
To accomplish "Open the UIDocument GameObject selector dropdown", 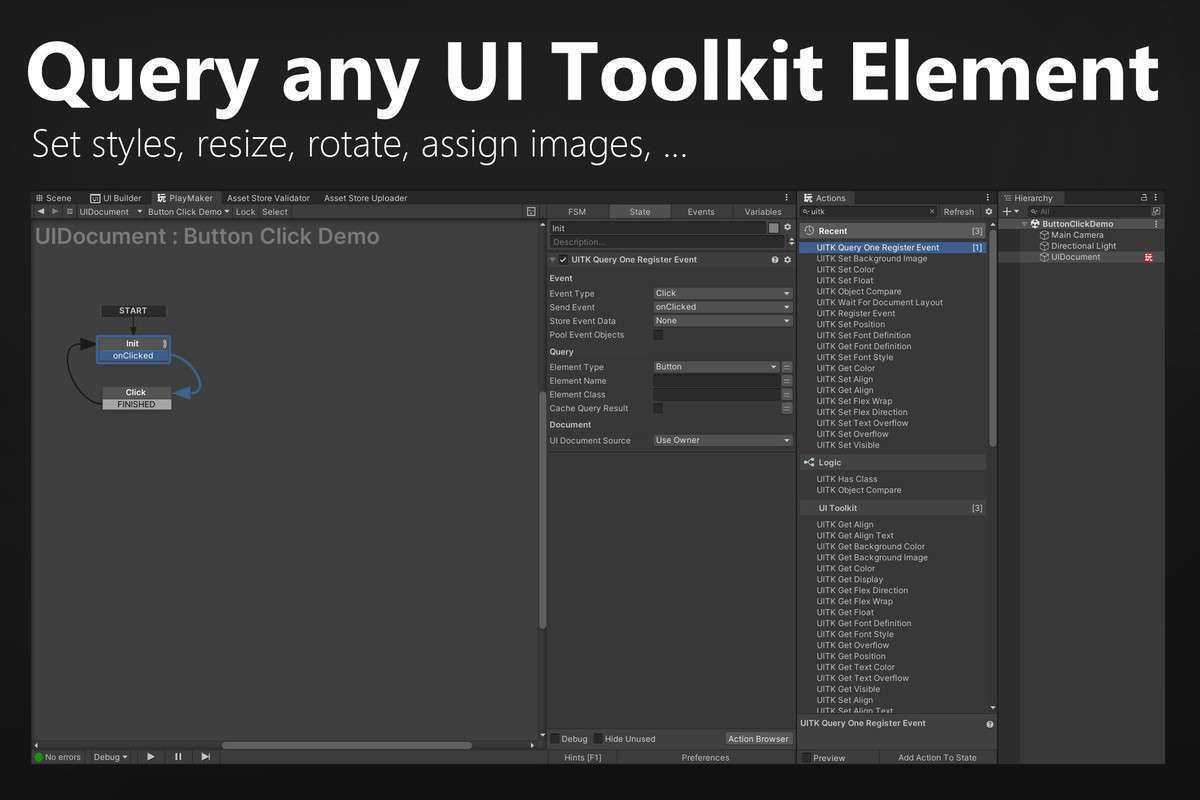I will pyautogui.click(x=110, y=212).
